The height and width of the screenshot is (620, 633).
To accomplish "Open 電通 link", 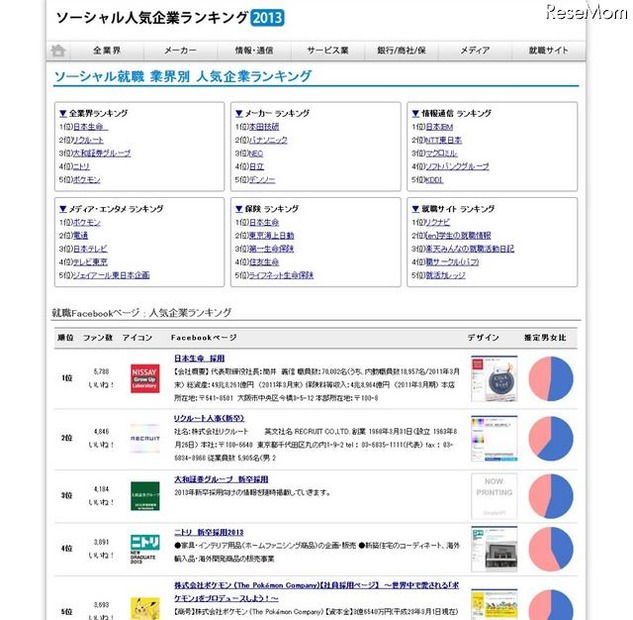I will [80, 236].
